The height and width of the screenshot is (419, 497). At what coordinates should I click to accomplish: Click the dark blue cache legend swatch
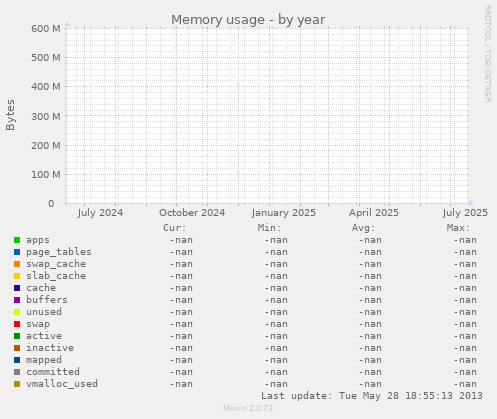[17, 288]
